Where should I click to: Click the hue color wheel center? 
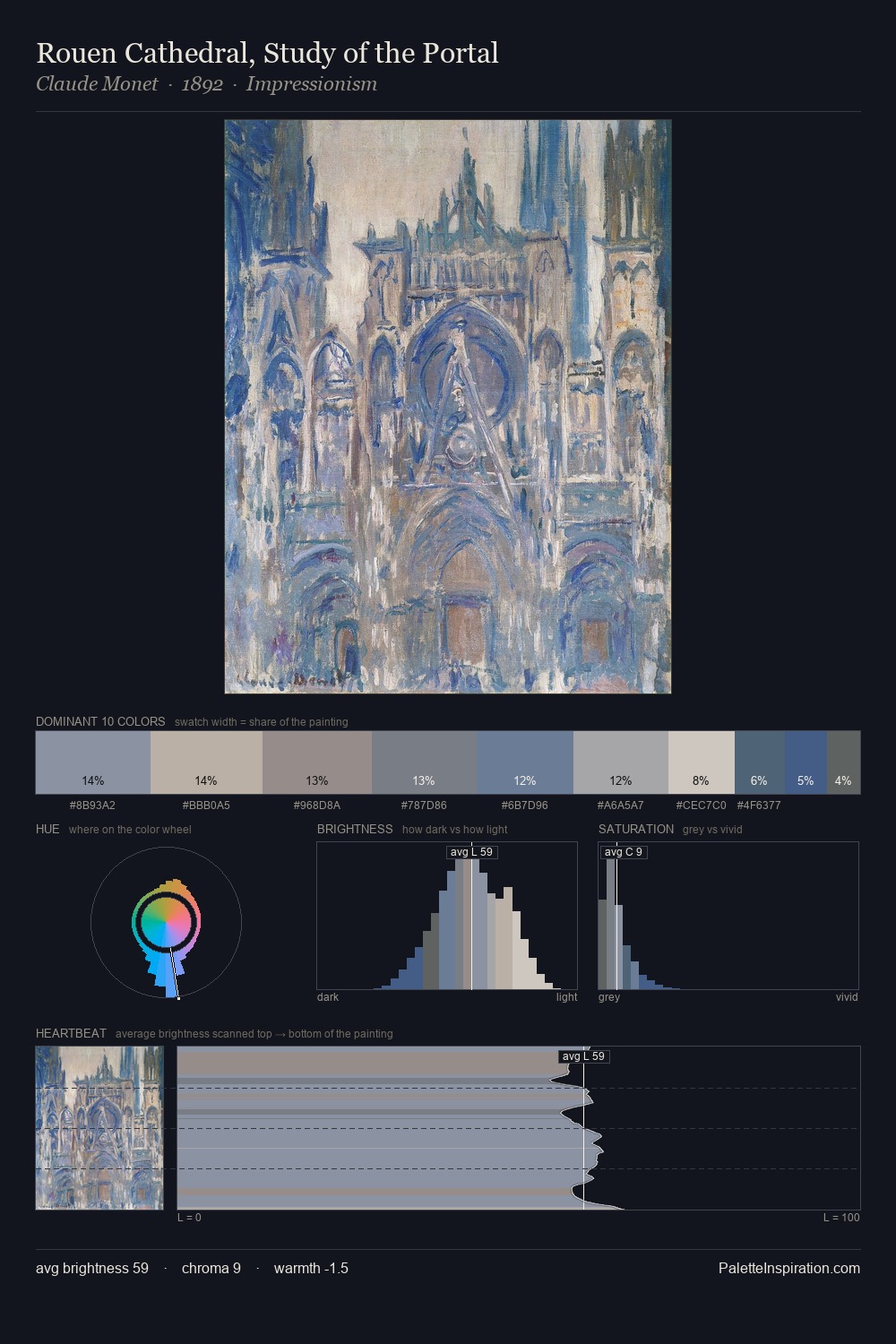tap(166, 922)
